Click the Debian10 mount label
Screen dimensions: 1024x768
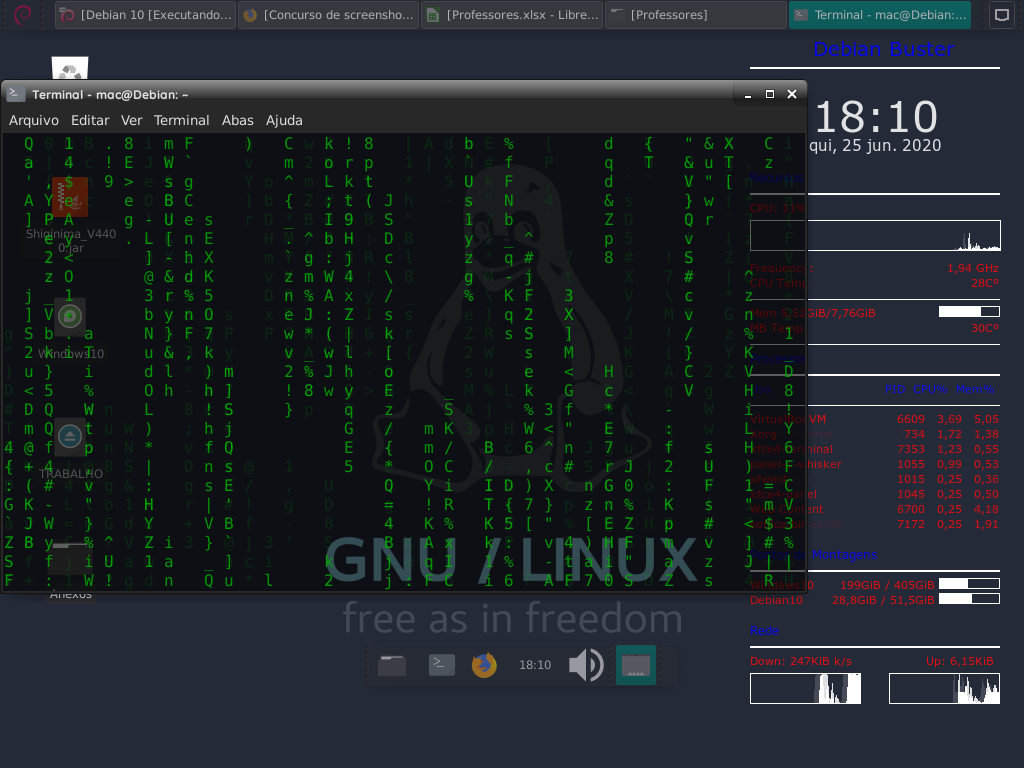[x=776, y=600]
